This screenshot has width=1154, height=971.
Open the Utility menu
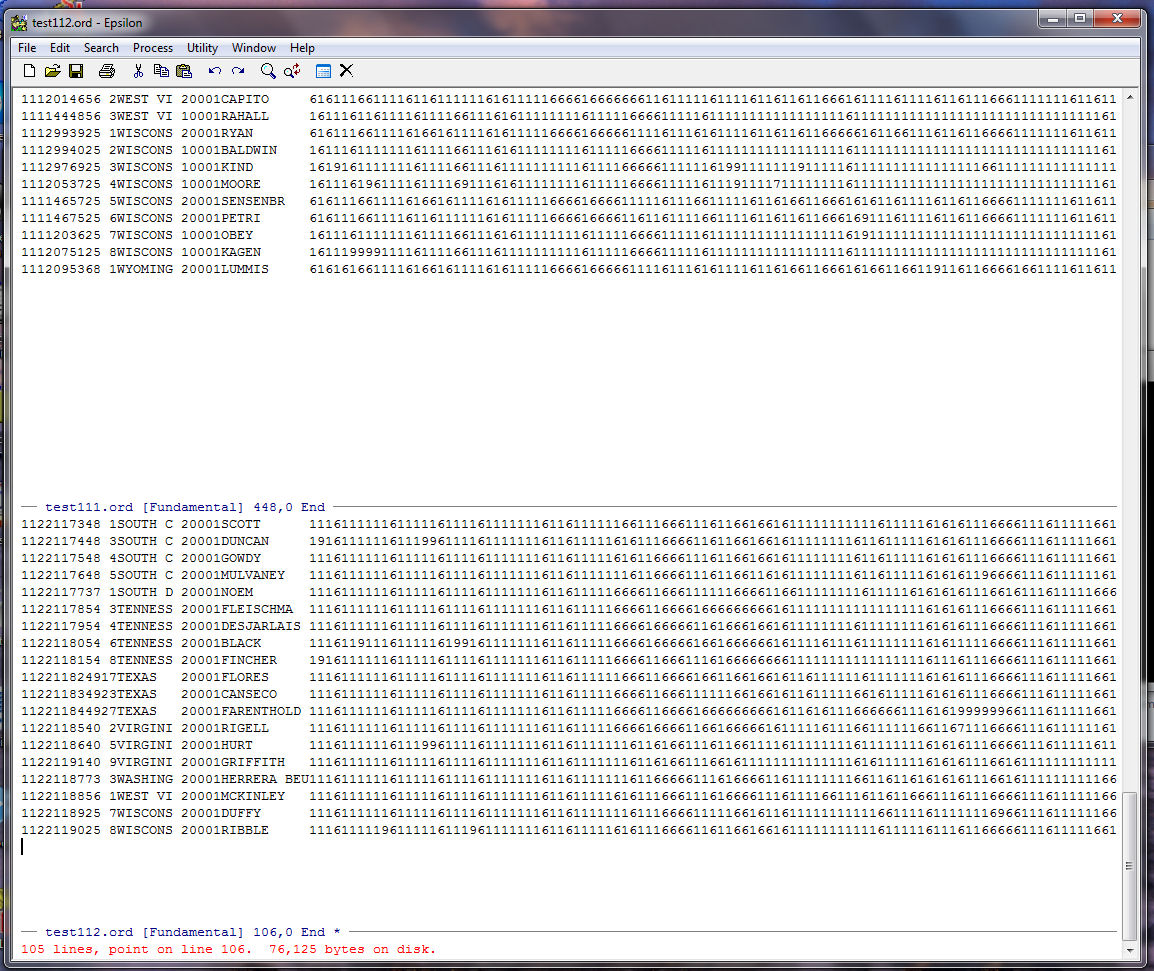coord(202,48)
